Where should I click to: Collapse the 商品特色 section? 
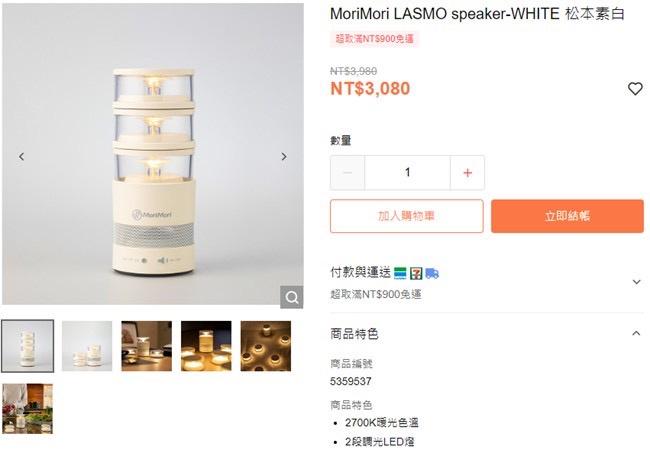(x=636, y=333)
